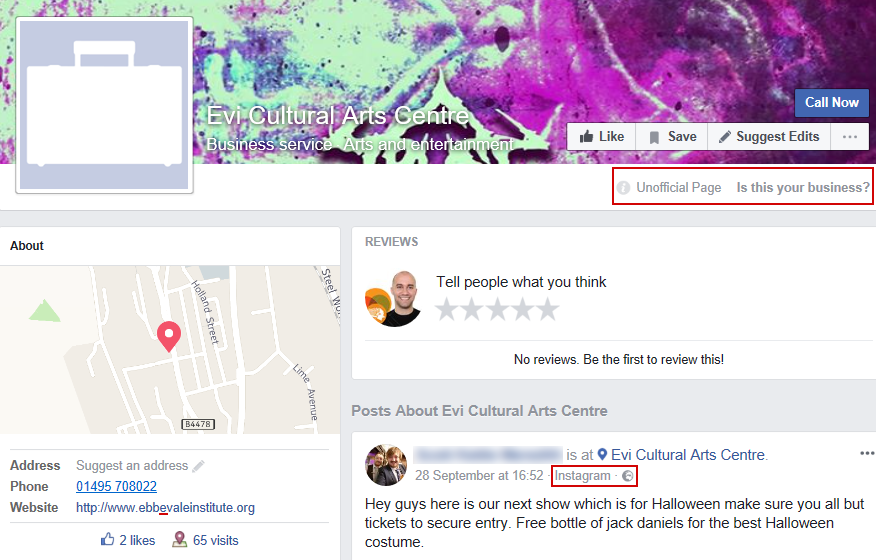The height and width of the screenshot is (560, 876).
Task: Click the post author's profile photo
Action: click(x=386, y=465)
